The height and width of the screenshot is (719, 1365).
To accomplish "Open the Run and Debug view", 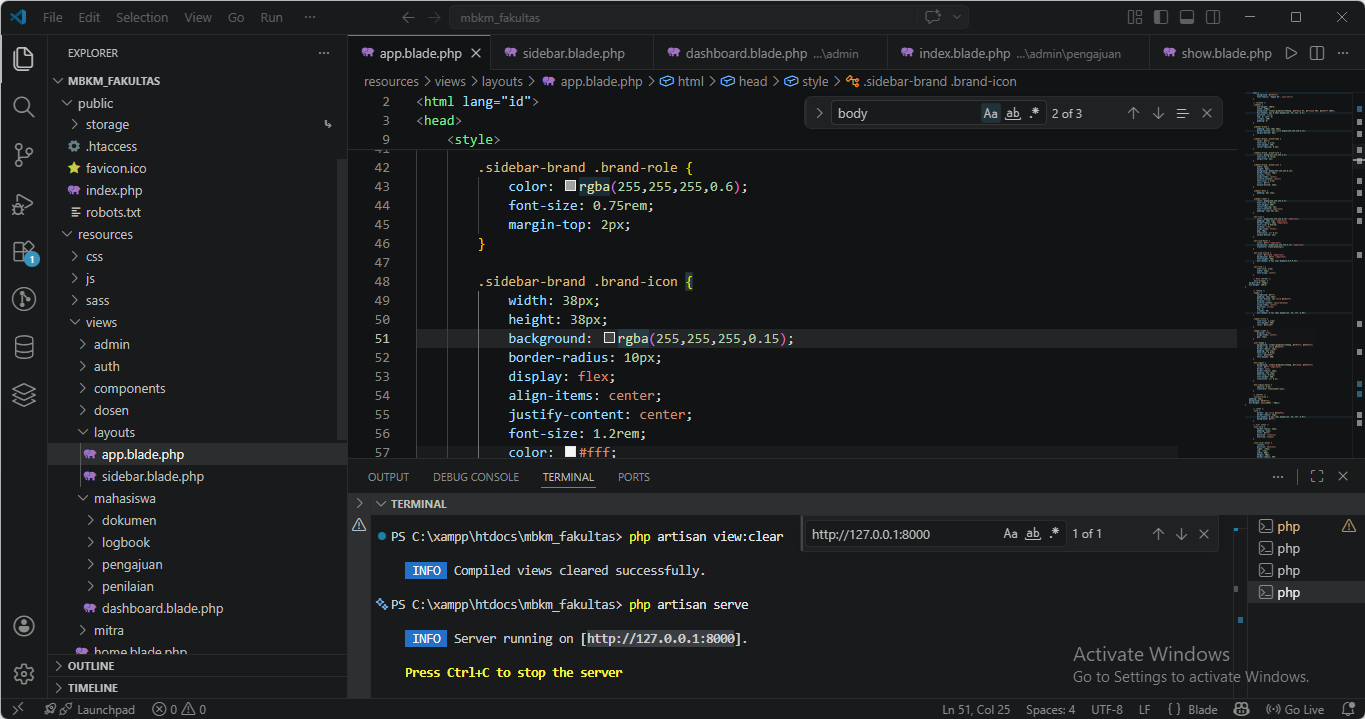I will pyautogui.click(x=24, y=203).
